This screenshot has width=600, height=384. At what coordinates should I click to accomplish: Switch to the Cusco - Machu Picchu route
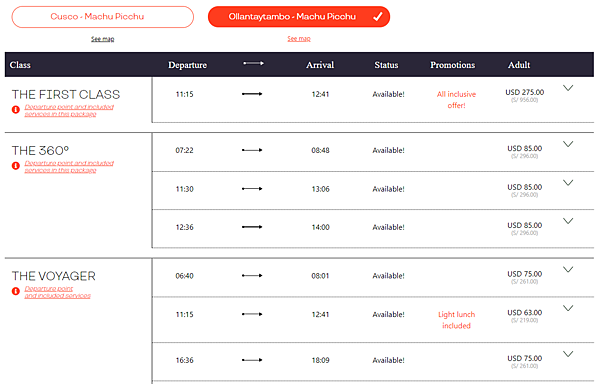pyautogui.click(x=103, y=17)
